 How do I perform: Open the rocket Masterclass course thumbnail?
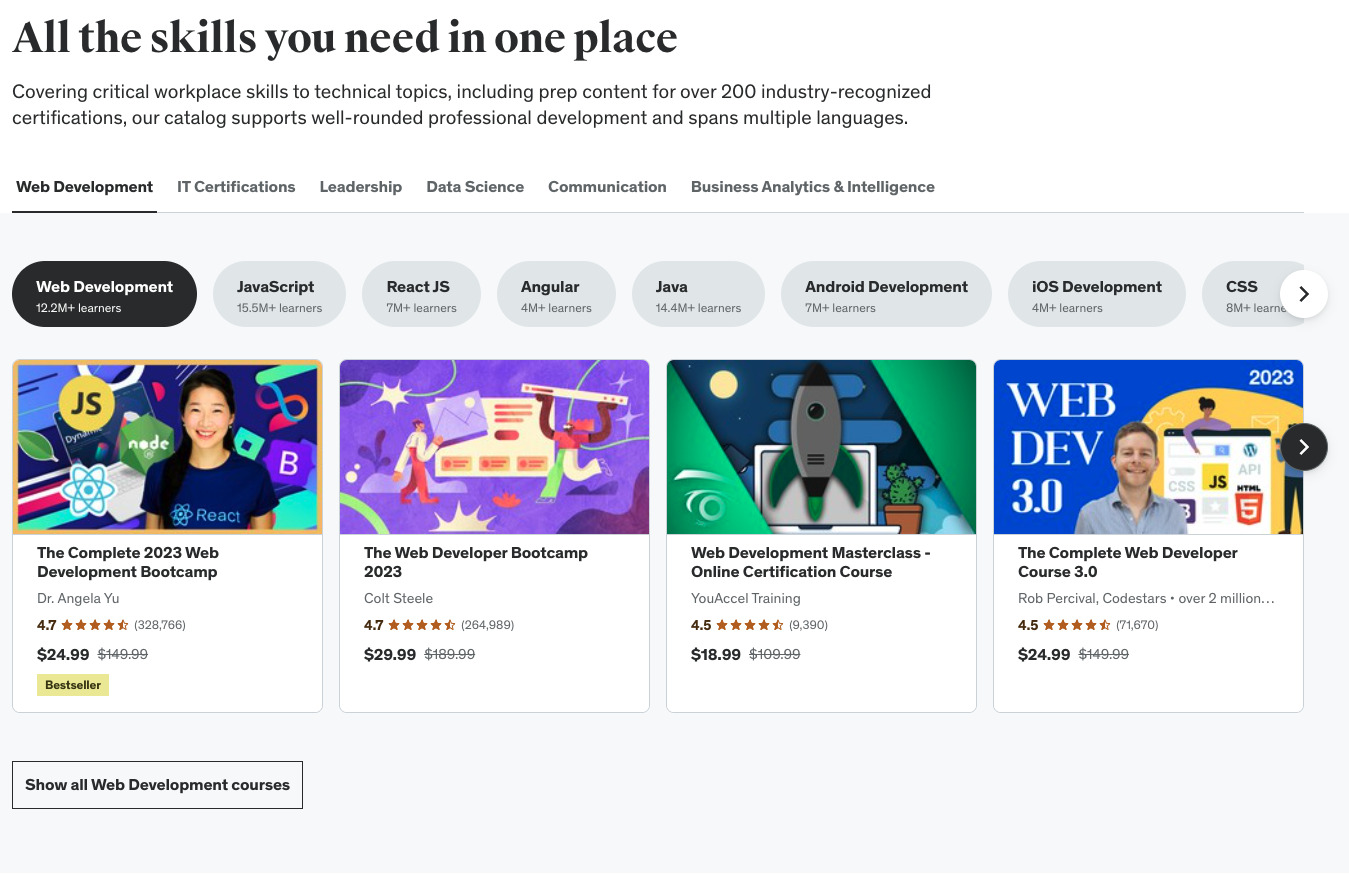[x=821, y=447]
